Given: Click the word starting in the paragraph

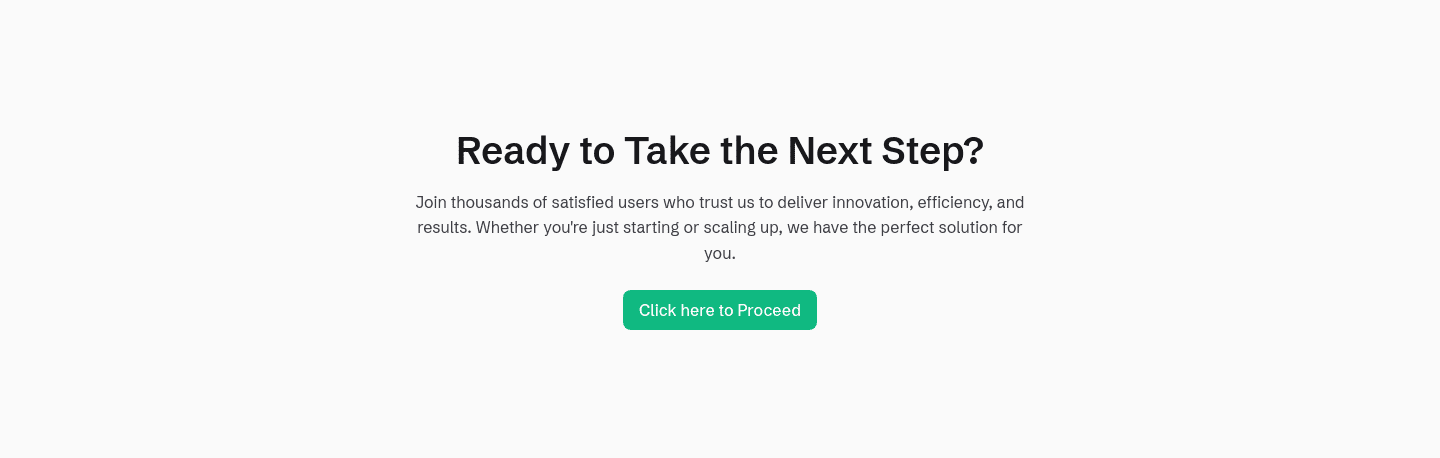Looking at the screenshot, I should (x=651, y=228).
